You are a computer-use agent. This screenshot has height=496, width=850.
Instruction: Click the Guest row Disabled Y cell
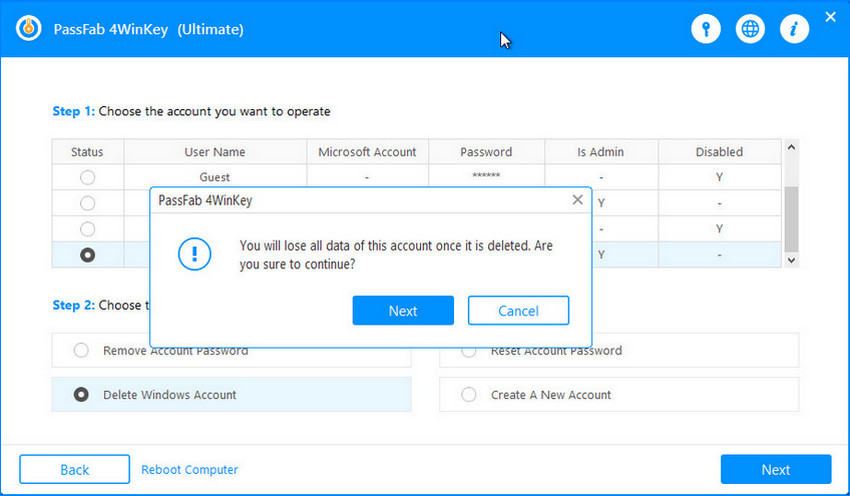(x=719, y=177)
